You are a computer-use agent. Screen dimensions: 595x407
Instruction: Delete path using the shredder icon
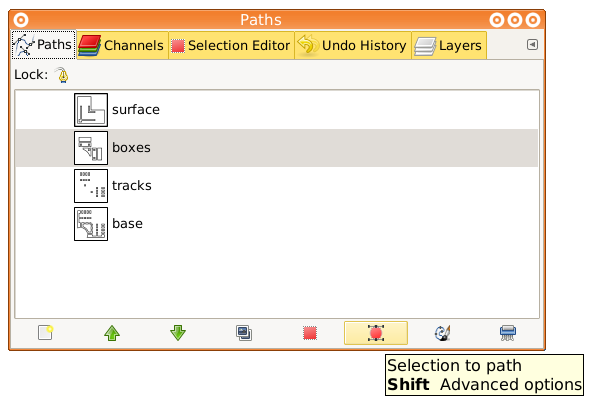tap(508, 333)
